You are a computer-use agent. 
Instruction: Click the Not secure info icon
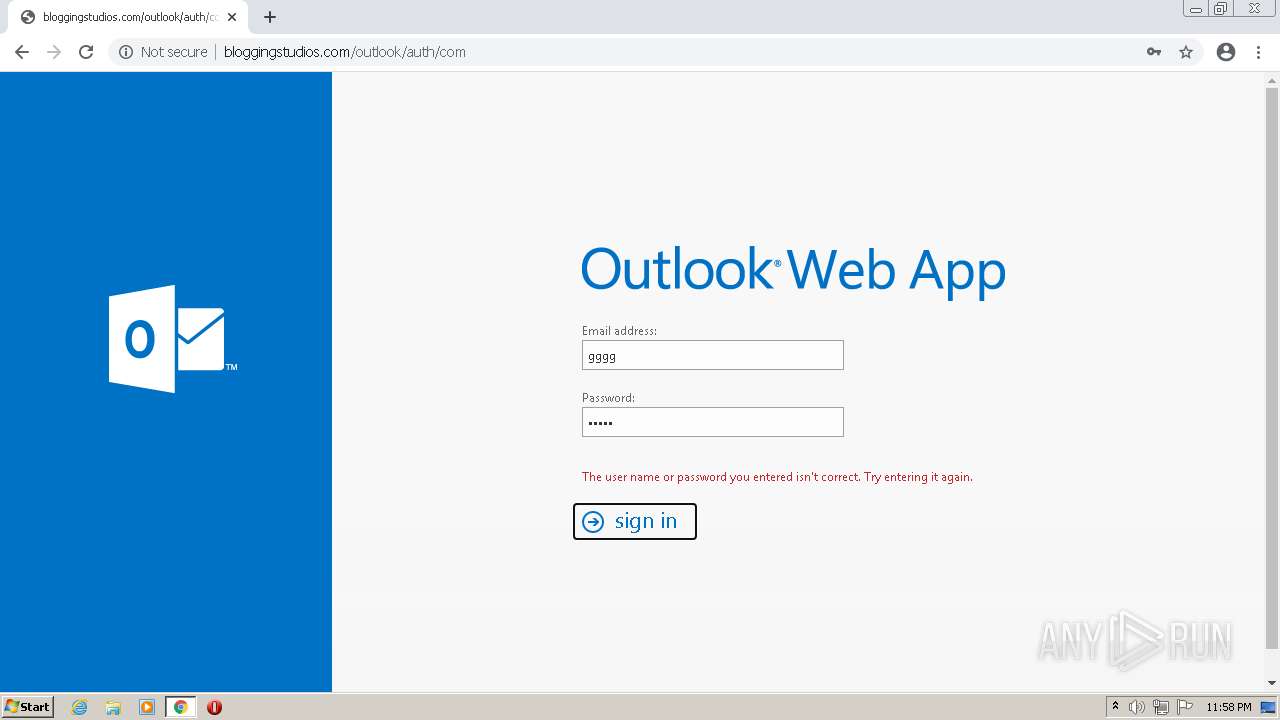coord(126,52)
